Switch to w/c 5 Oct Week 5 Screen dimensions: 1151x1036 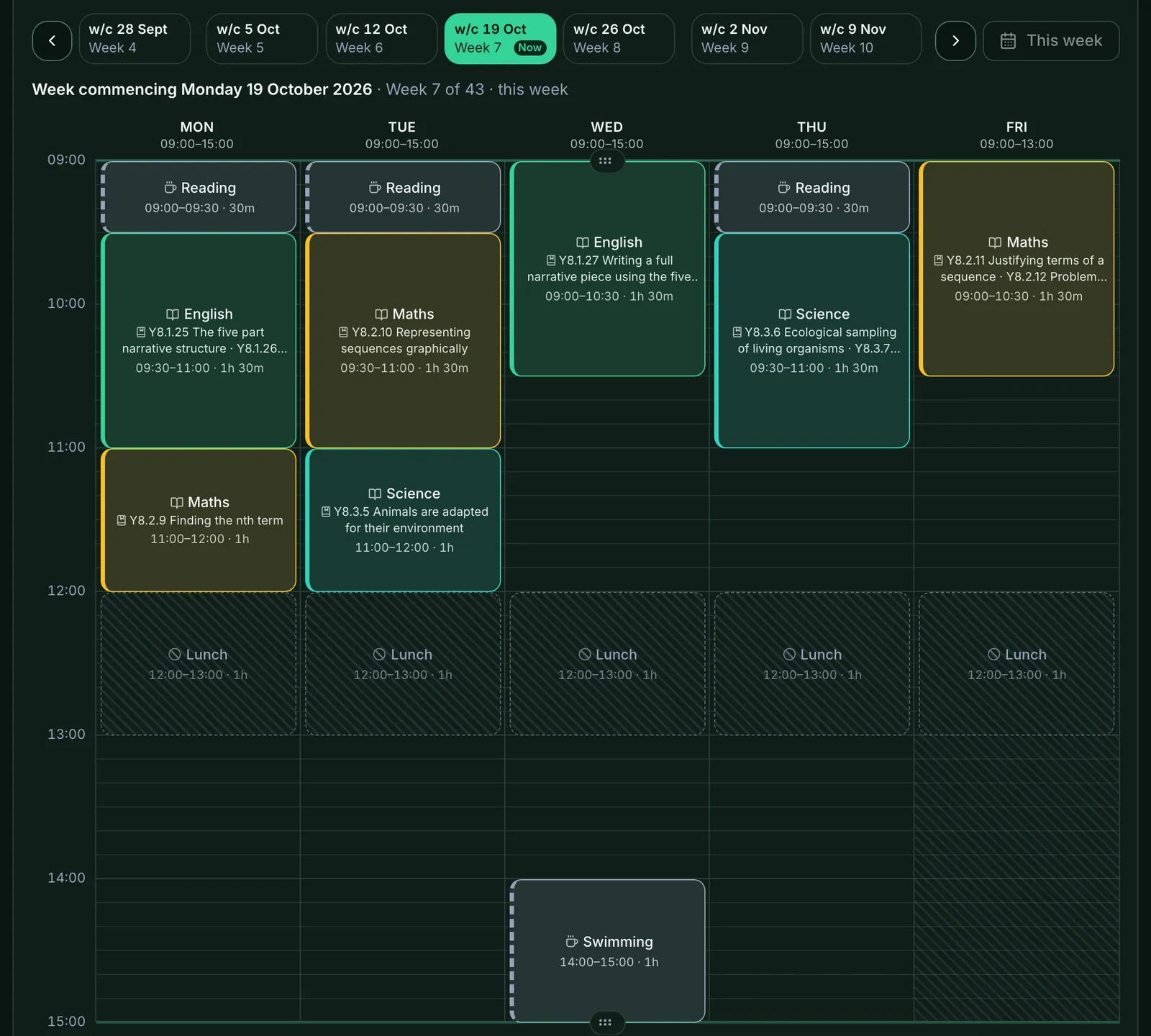click(262, 39)
